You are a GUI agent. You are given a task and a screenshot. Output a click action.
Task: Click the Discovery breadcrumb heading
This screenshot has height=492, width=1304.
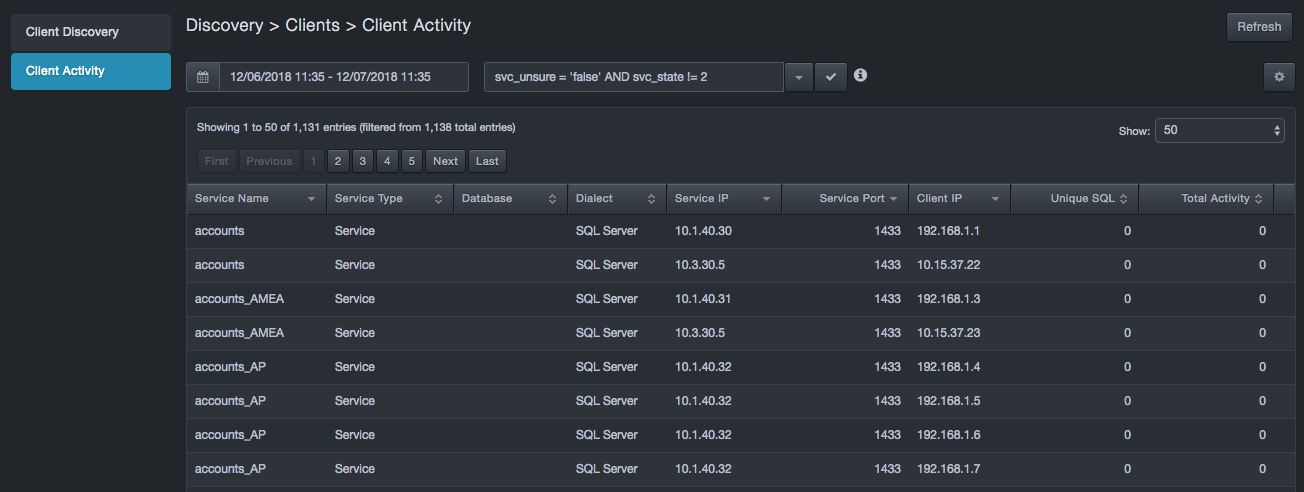click(225, 25)
